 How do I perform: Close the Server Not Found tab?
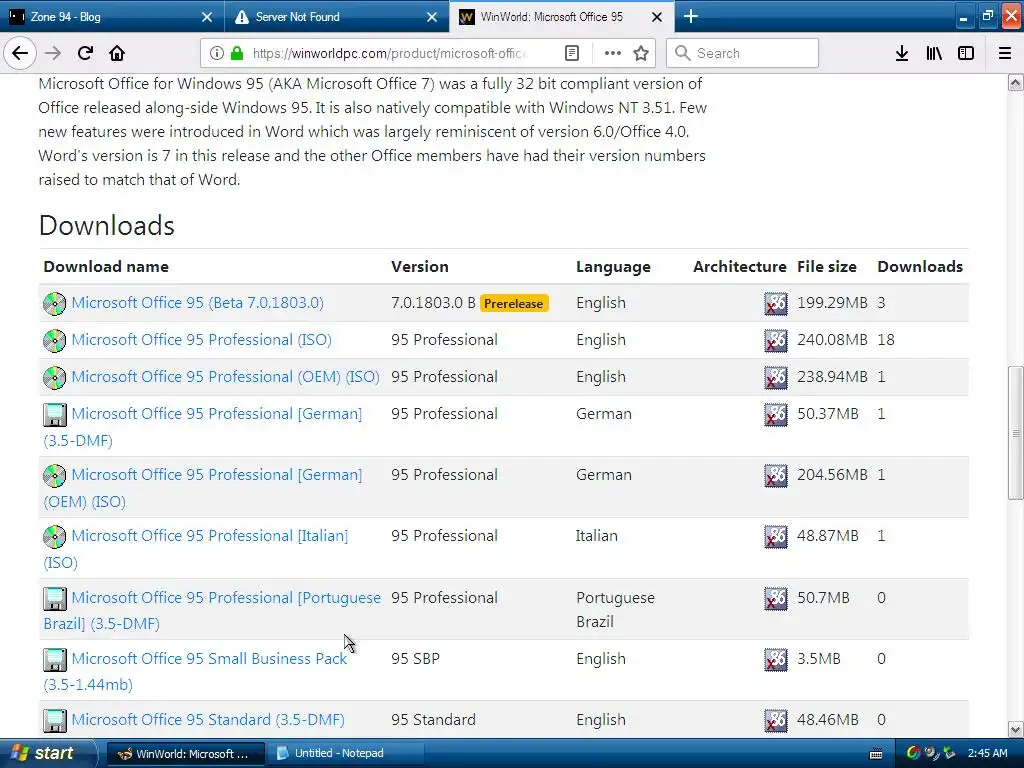(432, 17)
